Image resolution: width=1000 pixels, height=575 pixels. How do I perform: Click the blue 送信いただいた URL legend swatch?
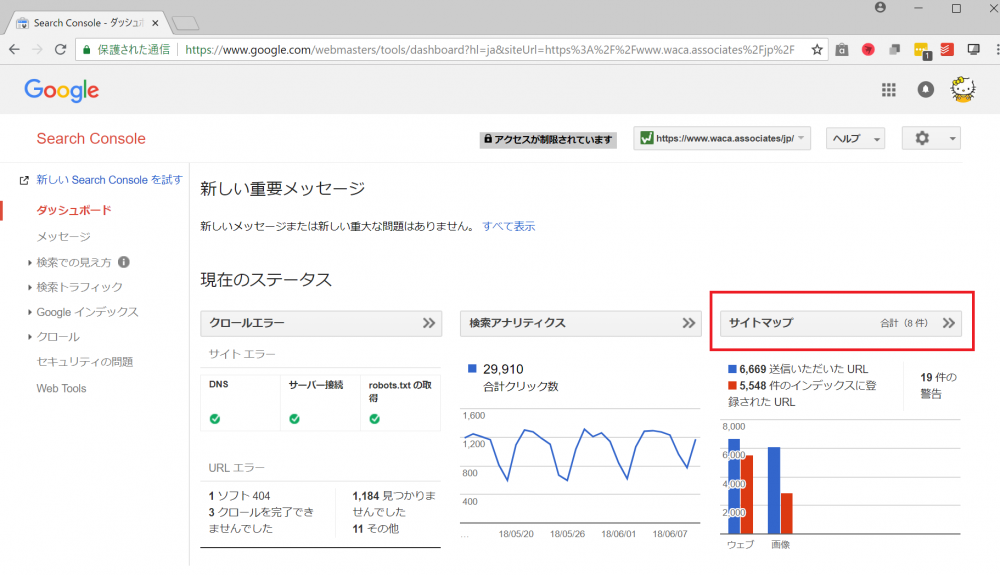[x=732, y=369]
